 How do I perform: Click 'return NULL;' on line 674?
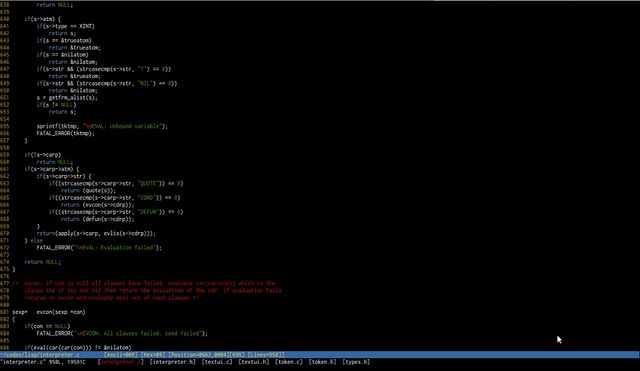42,262
